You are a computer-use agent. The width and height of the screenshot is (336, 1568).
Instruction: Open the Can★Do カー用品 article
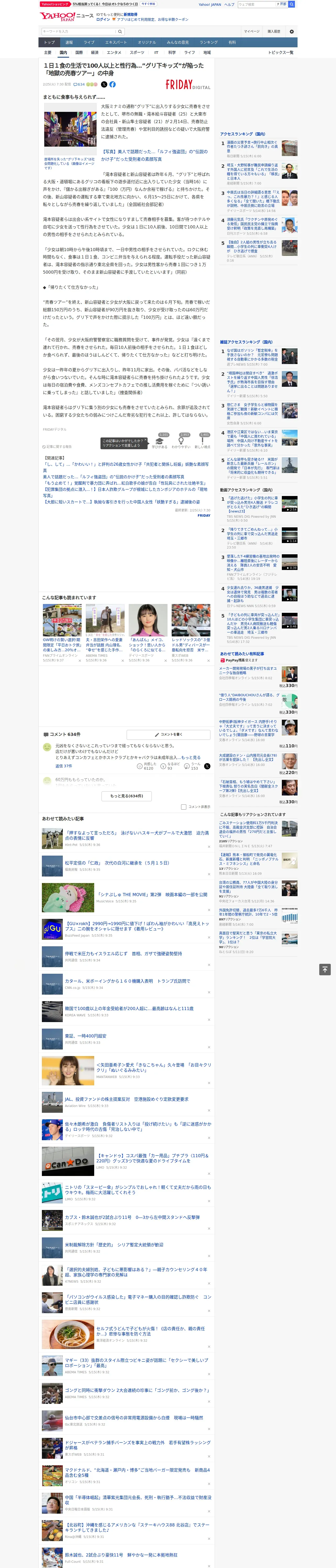pos(153,1158)
